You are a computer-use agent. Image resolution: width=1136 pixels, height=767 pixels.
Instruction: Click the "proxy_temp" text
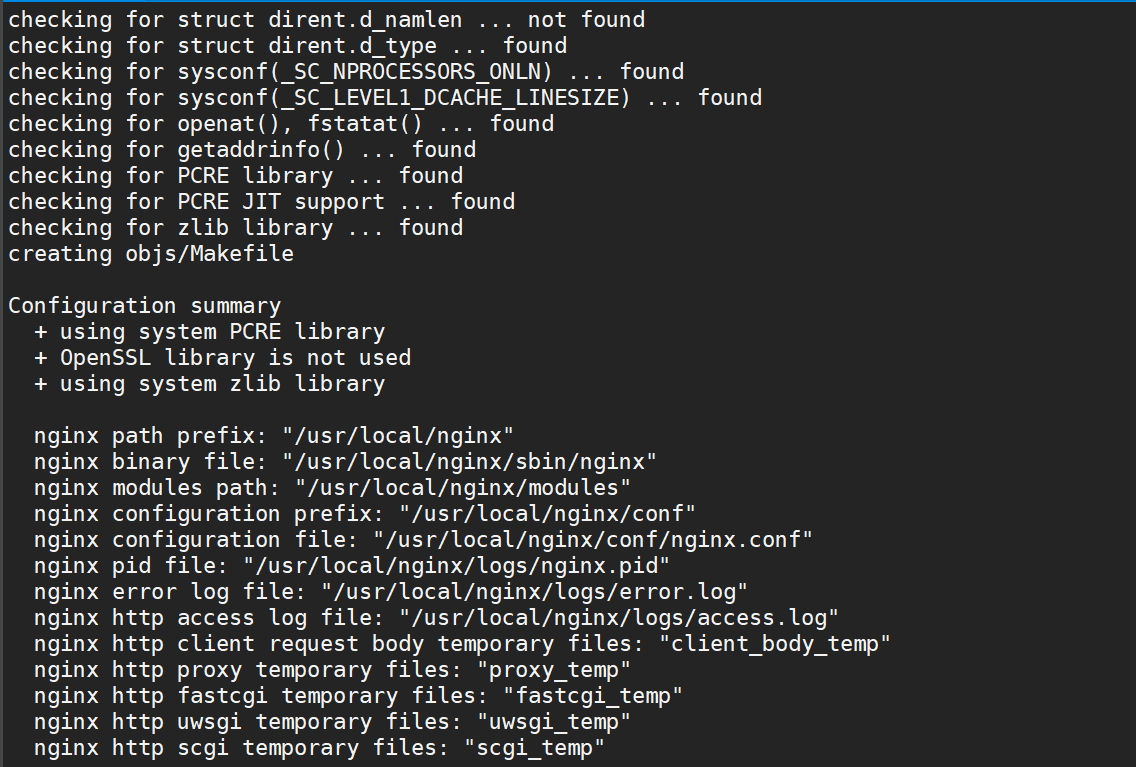click(554, 671)
